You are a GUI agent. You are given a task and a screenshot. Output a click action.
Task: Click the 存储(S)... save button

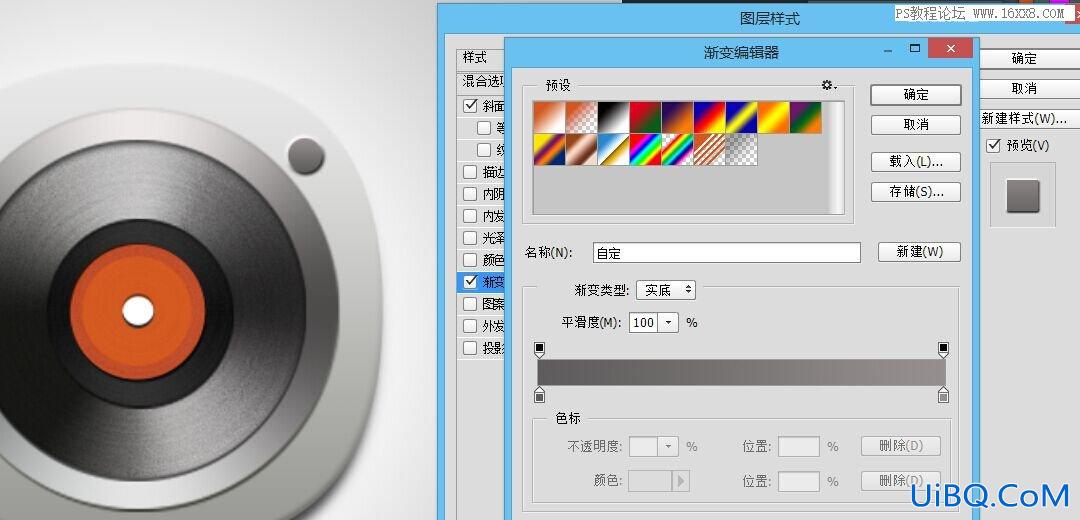915,191
